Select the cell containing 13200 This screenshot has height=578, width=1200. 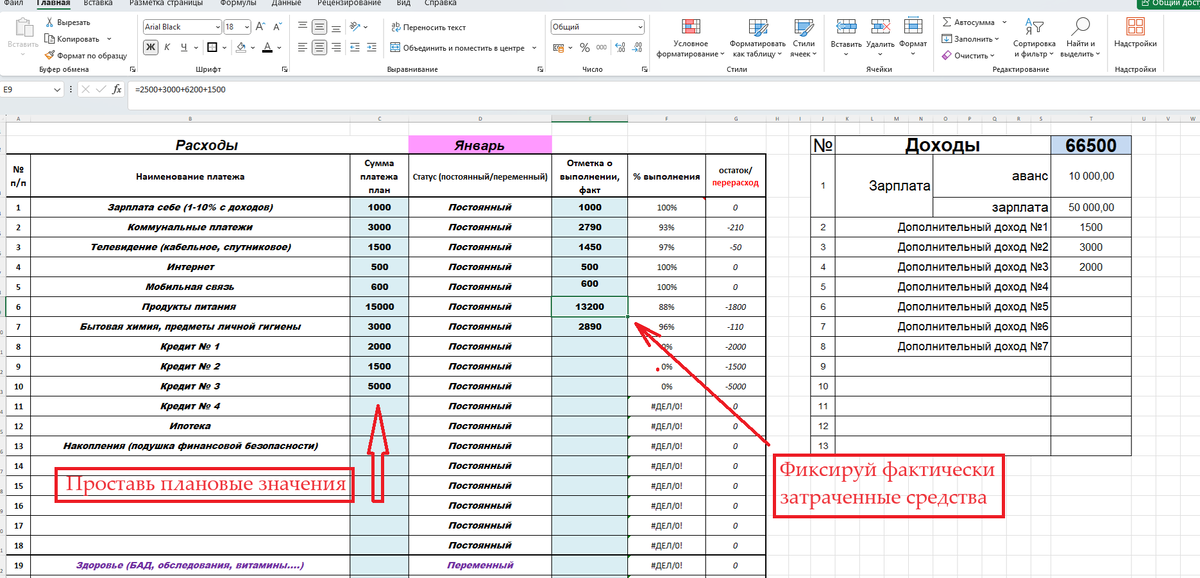pos(590,306)
